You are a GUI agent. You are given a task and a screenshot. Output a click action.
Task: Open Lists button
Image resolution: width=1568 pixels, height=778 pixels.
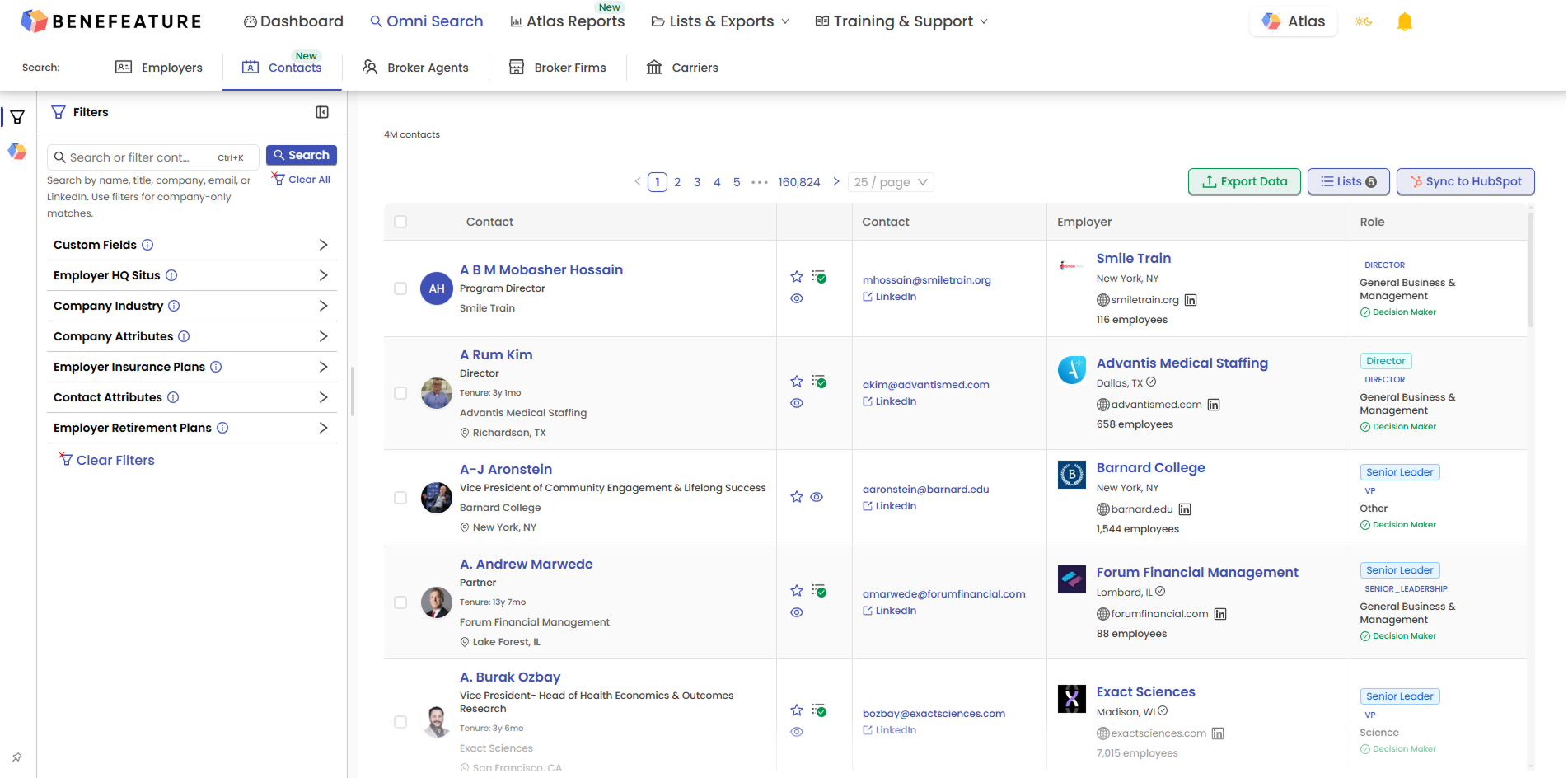tap(1349, 181)
